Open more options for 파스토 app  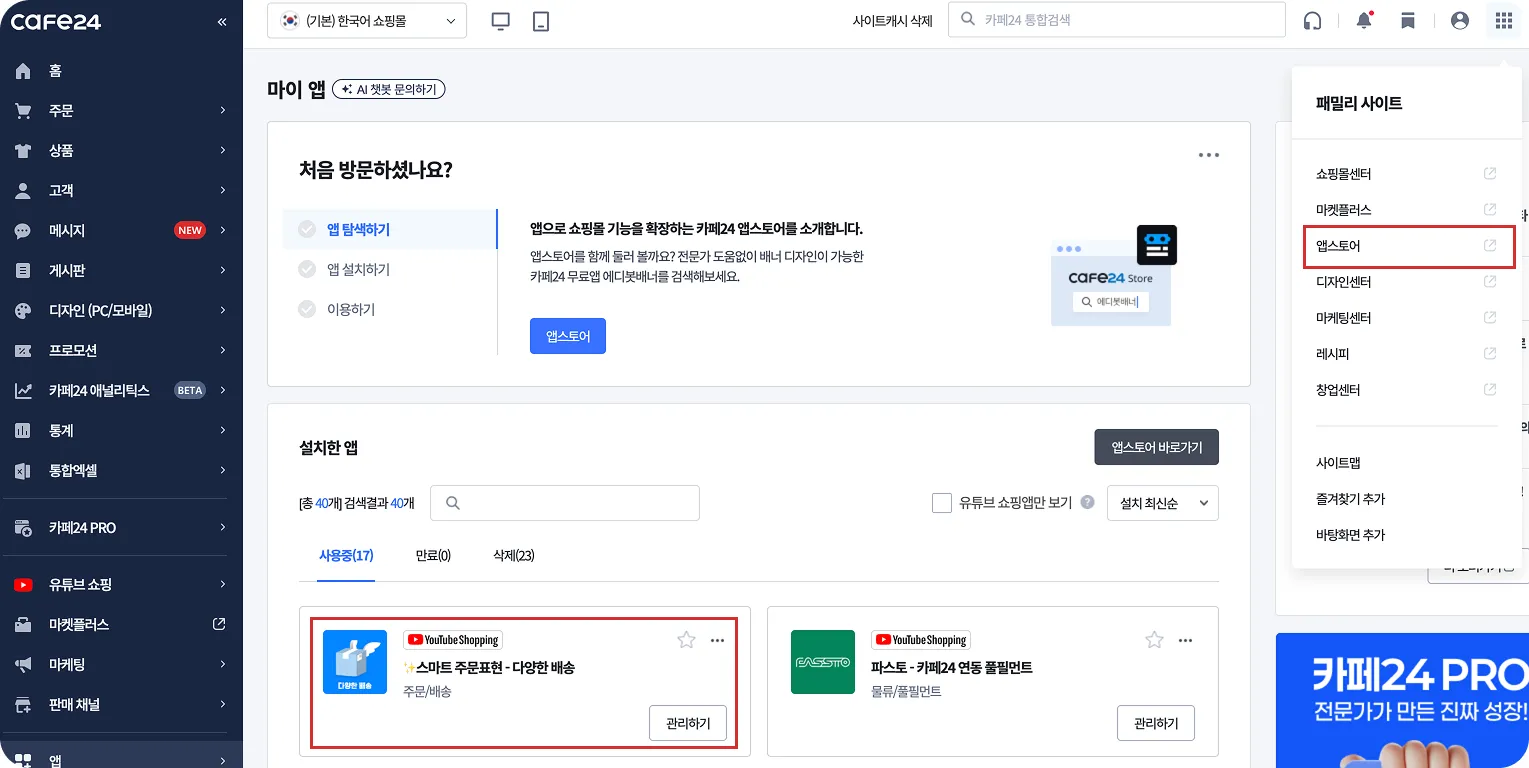point(1186,640)
